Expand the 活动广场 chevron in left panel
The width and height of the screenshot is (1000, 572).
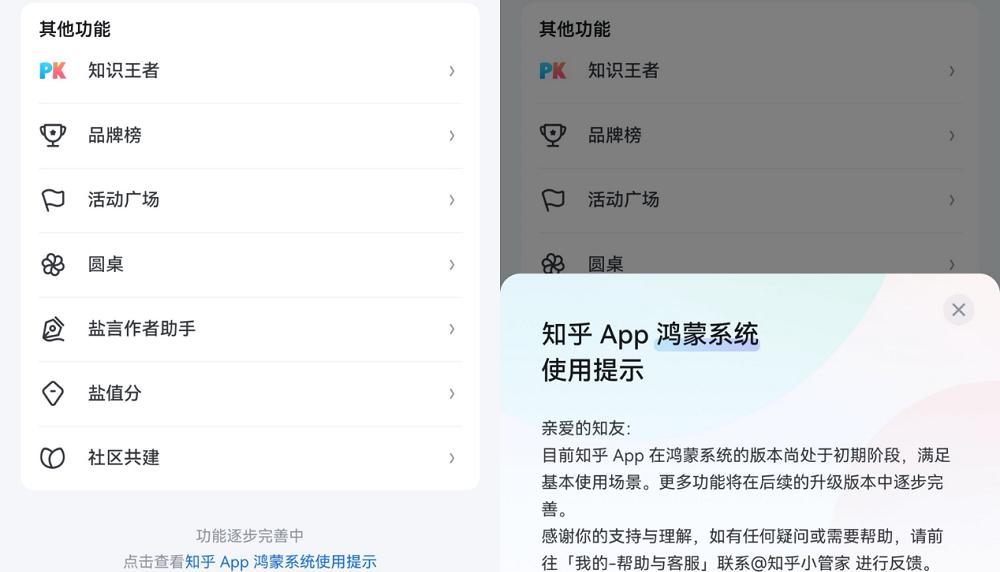tap(452, 200)
